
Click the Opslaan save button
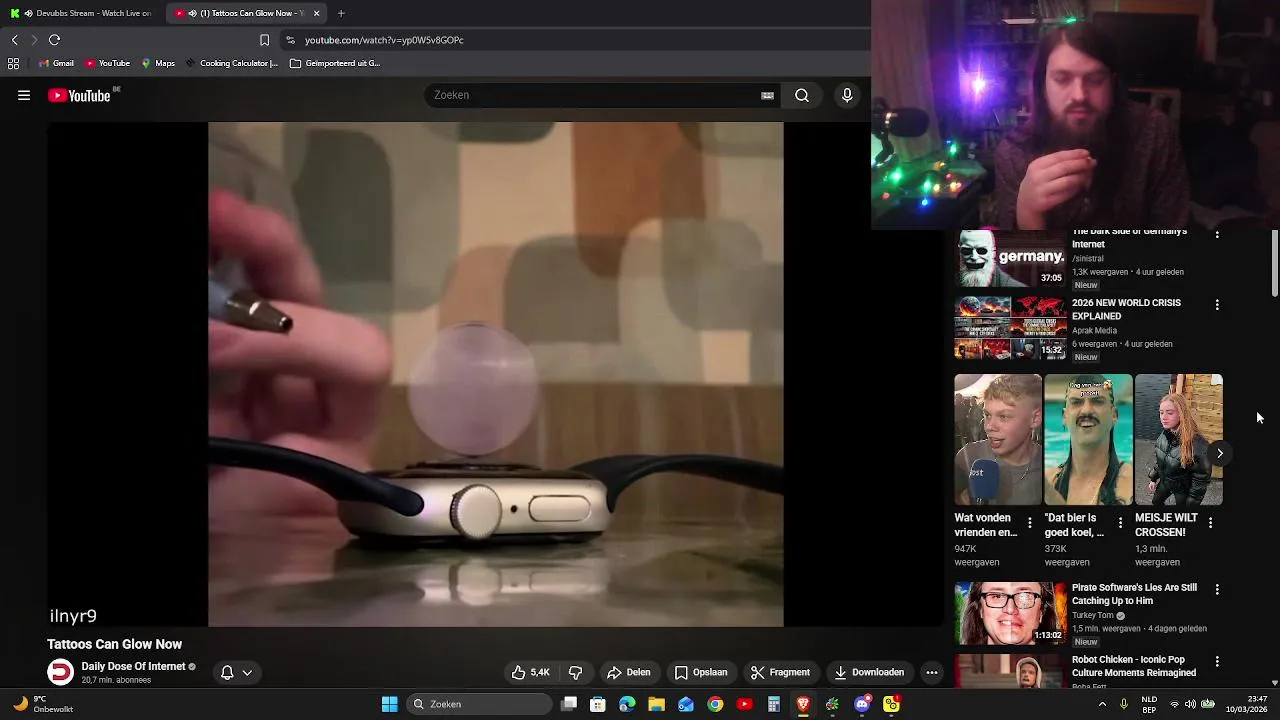click(700, 672)
